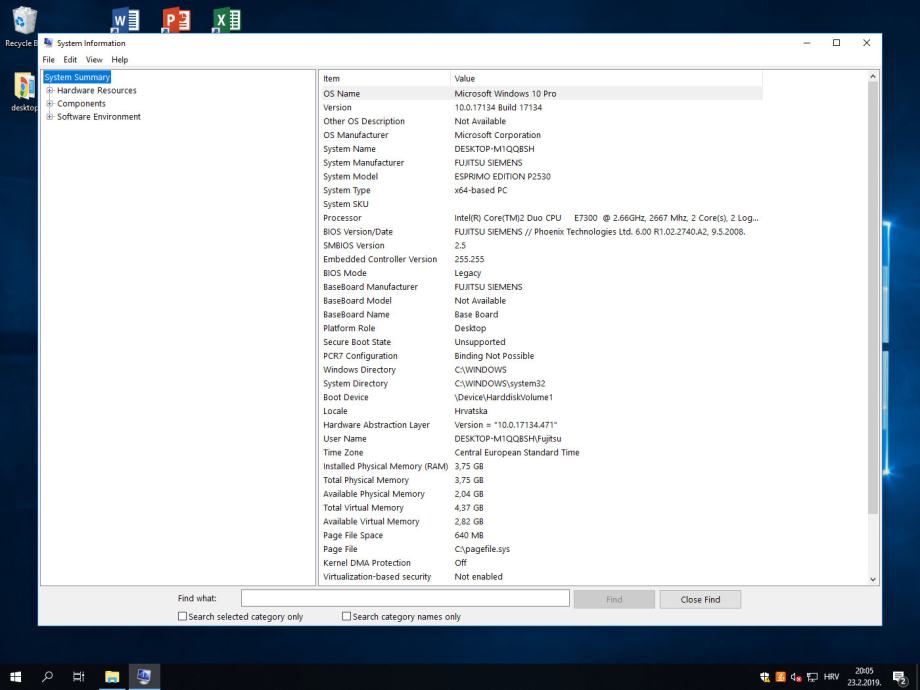Open the File menu
Screen dimensions: 920x690
(x=49, y=60)
